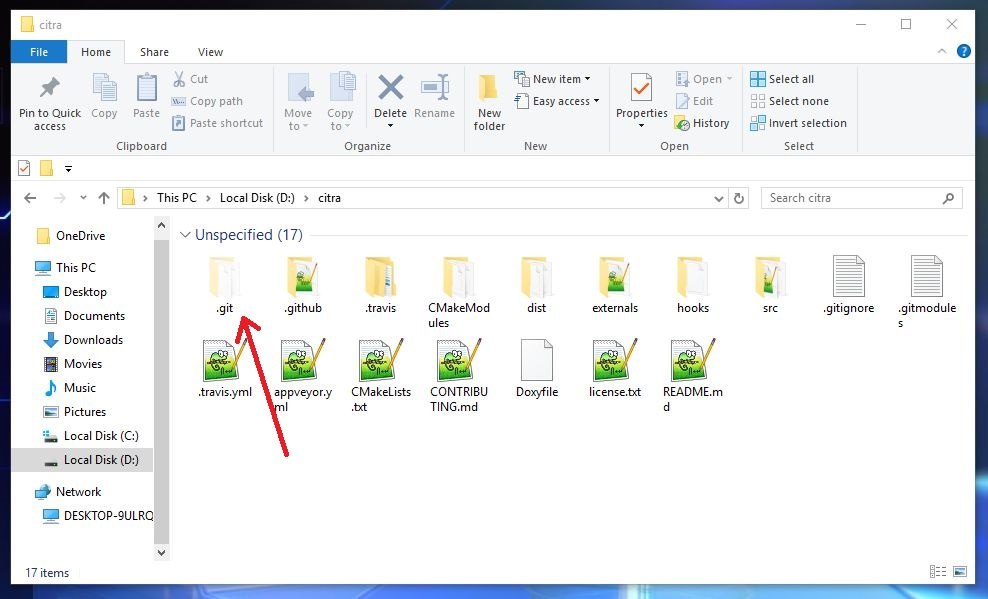This screenshot has height=599, width=988.
Task: Click the red Delete X icon
Action: [x=390, y=87]
